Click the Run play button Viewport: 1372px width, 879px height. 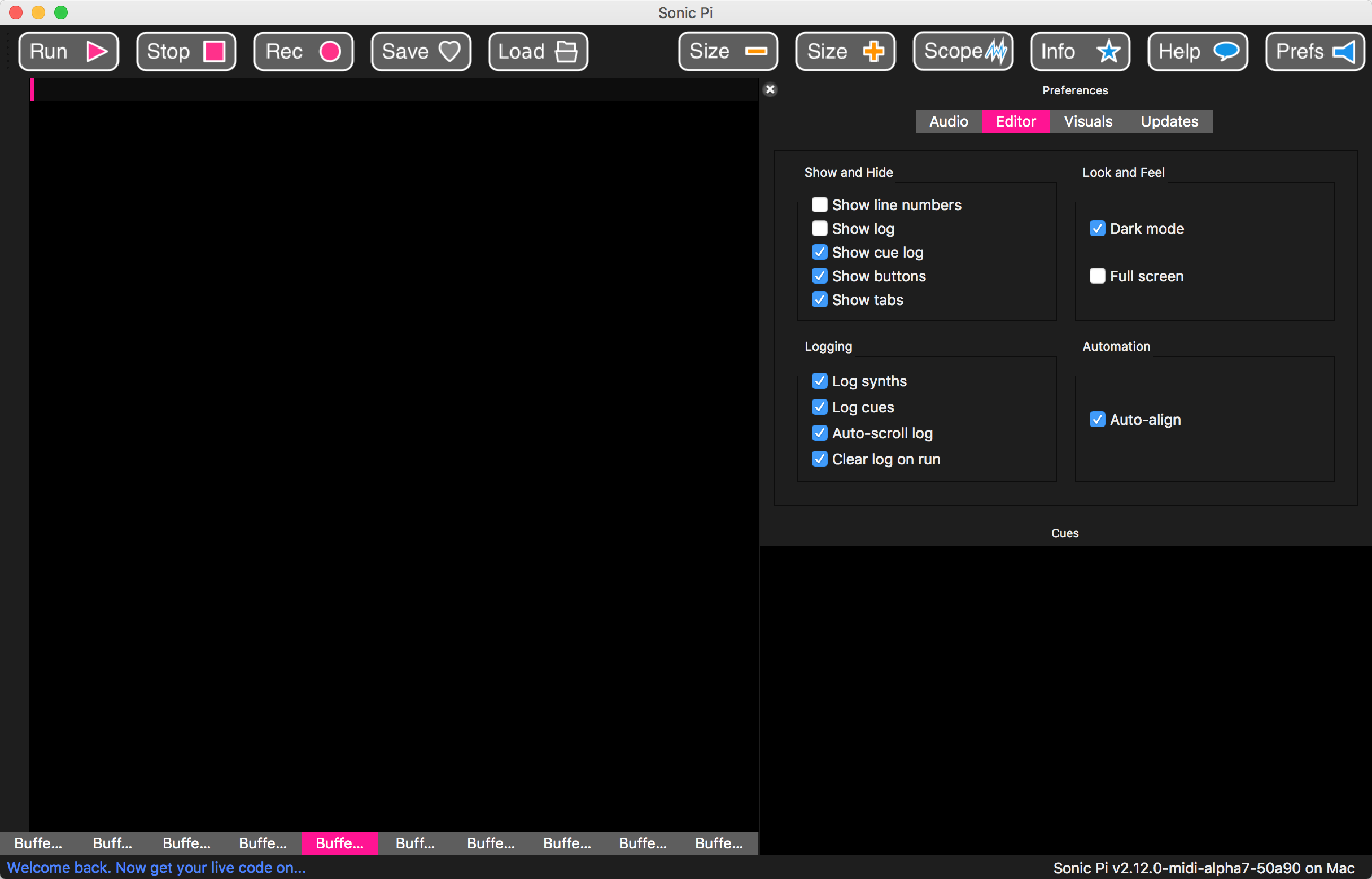pyautogui.click(x=68, y=51)
